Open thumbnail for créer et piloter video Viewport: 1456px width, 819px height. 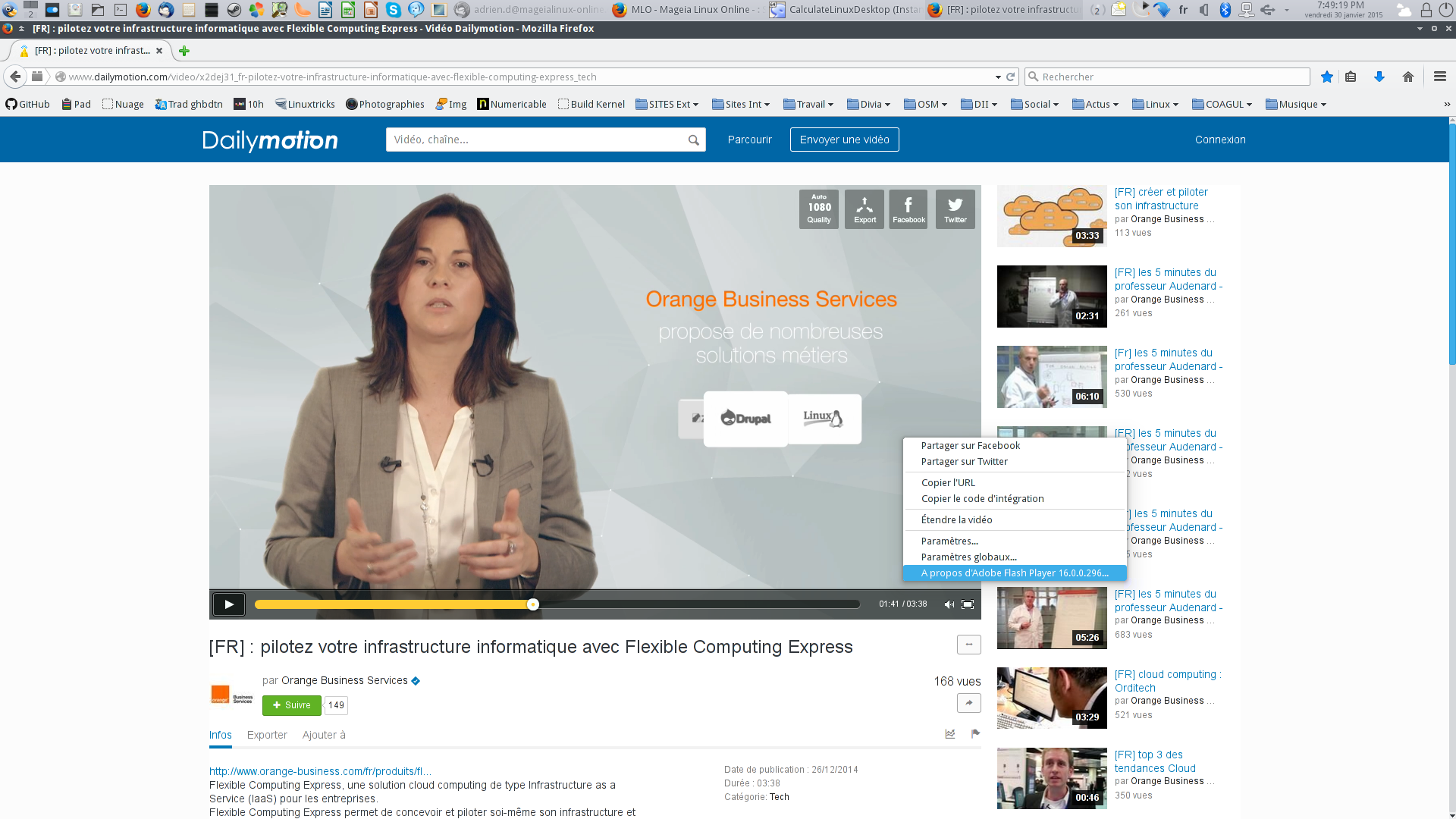pos(1052,216)
